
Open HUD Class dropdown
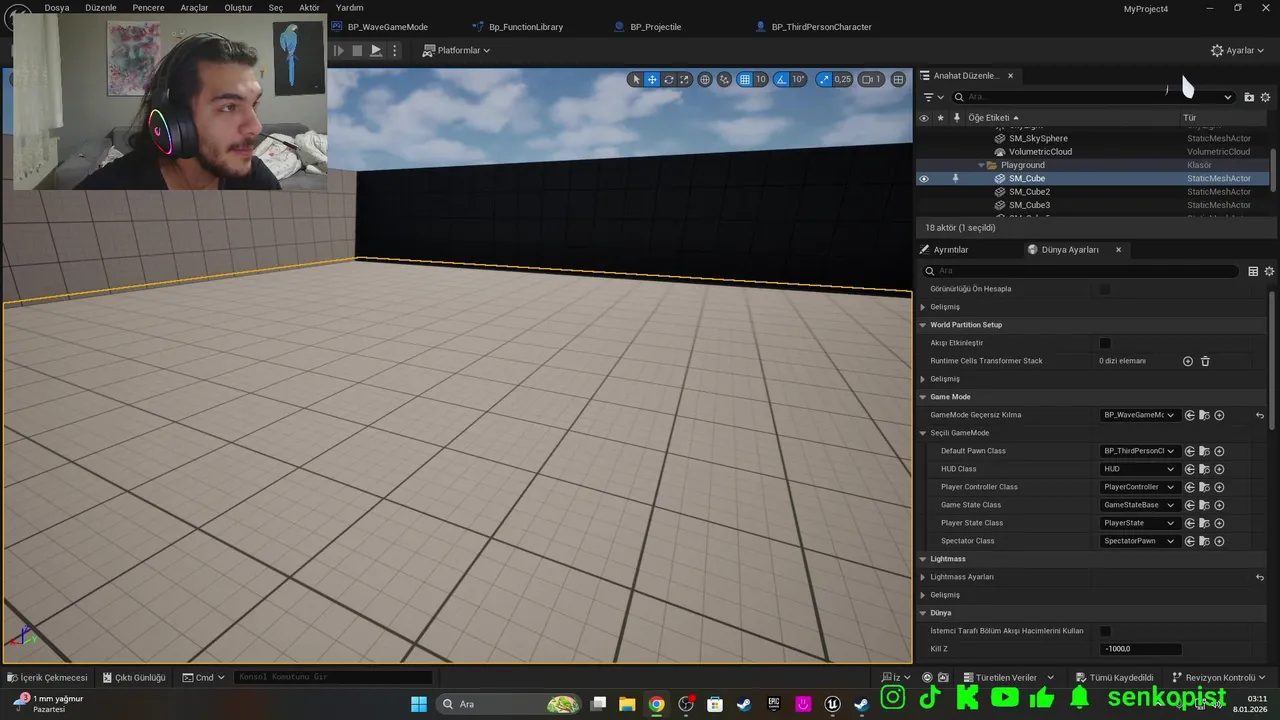1139,469
